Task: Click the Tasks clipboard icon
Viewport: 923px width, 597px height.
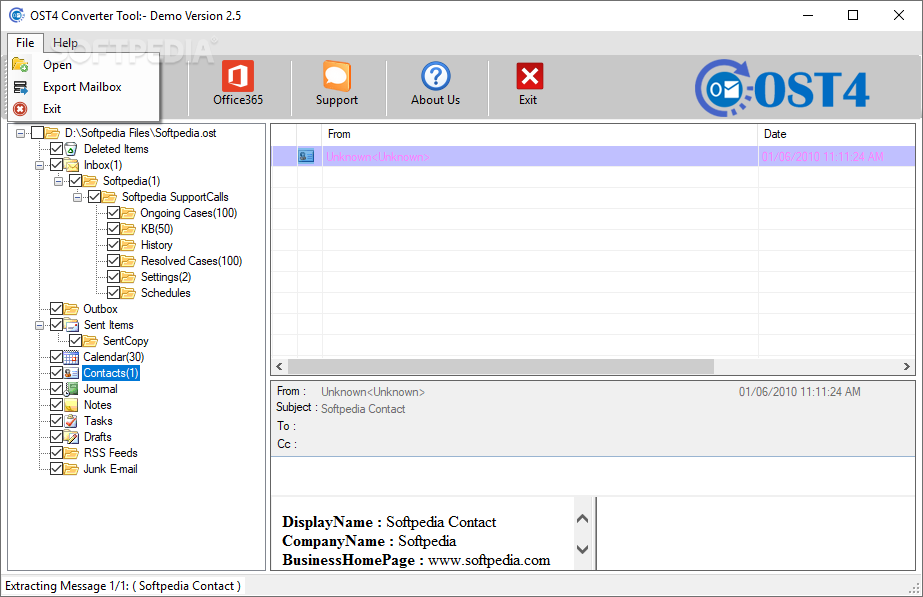Action: 71,421
